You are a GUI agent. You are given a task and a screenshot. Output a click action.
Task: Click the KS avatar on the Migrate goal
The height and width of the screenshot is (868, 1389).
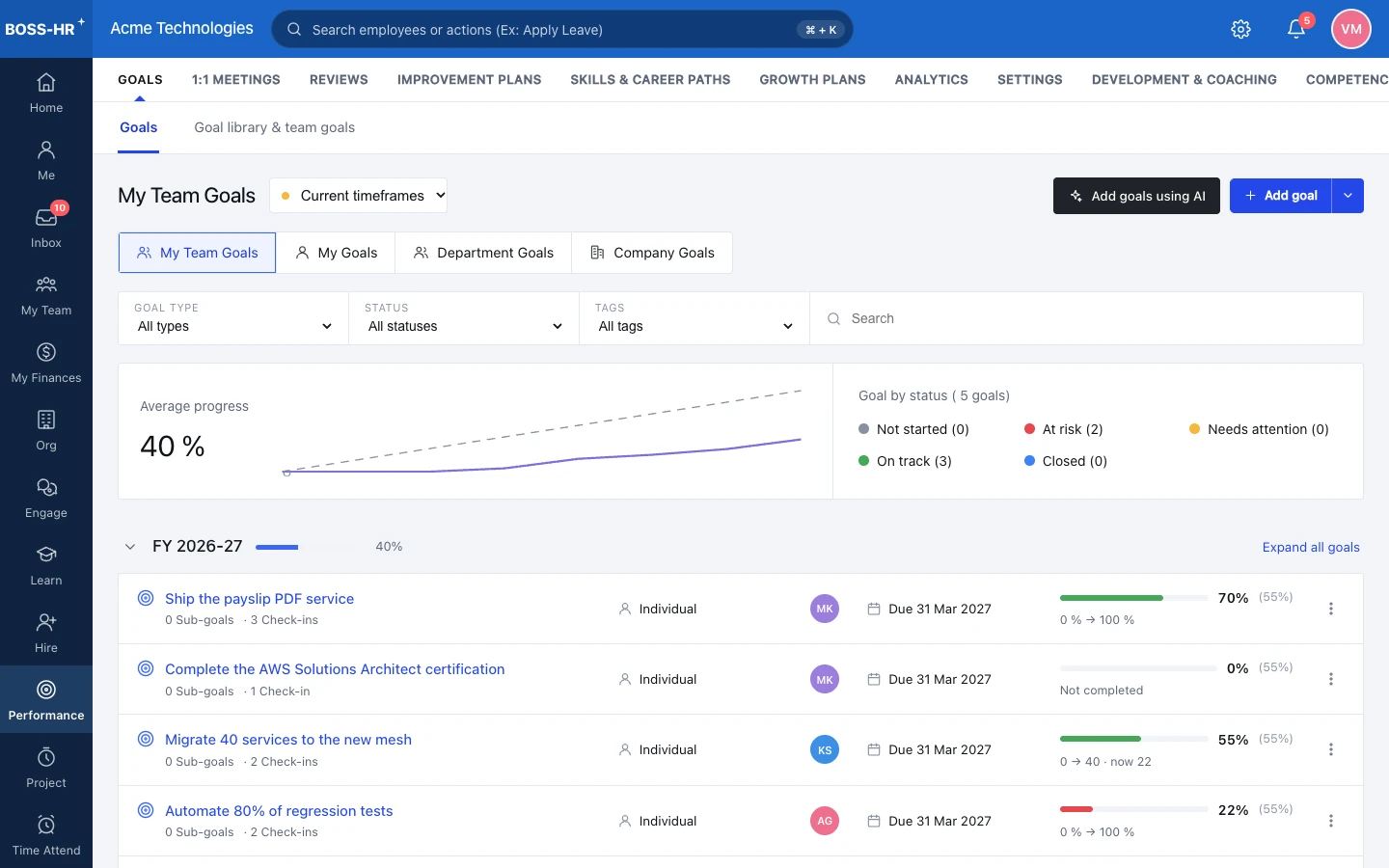click(x=825, y=749)
